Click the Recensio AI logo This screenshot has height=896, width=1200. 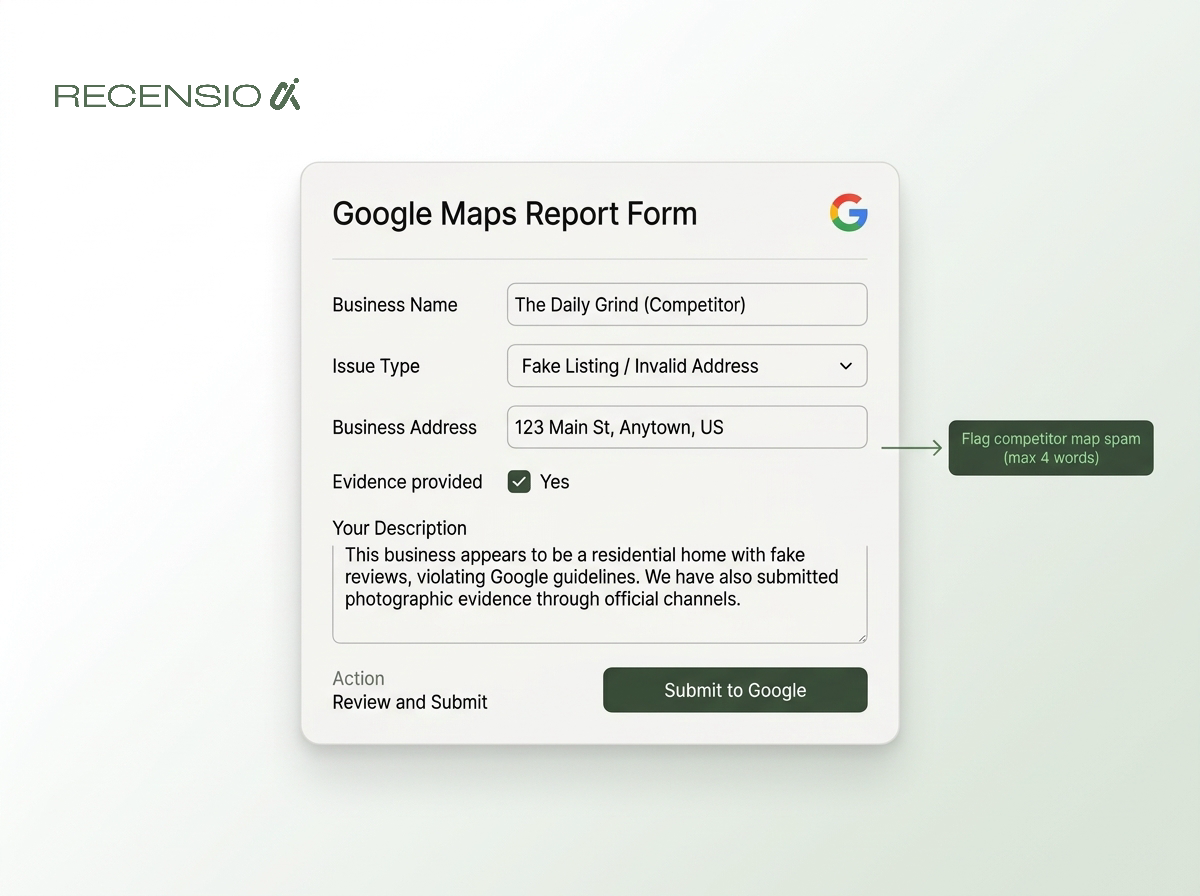click(177, 95)
